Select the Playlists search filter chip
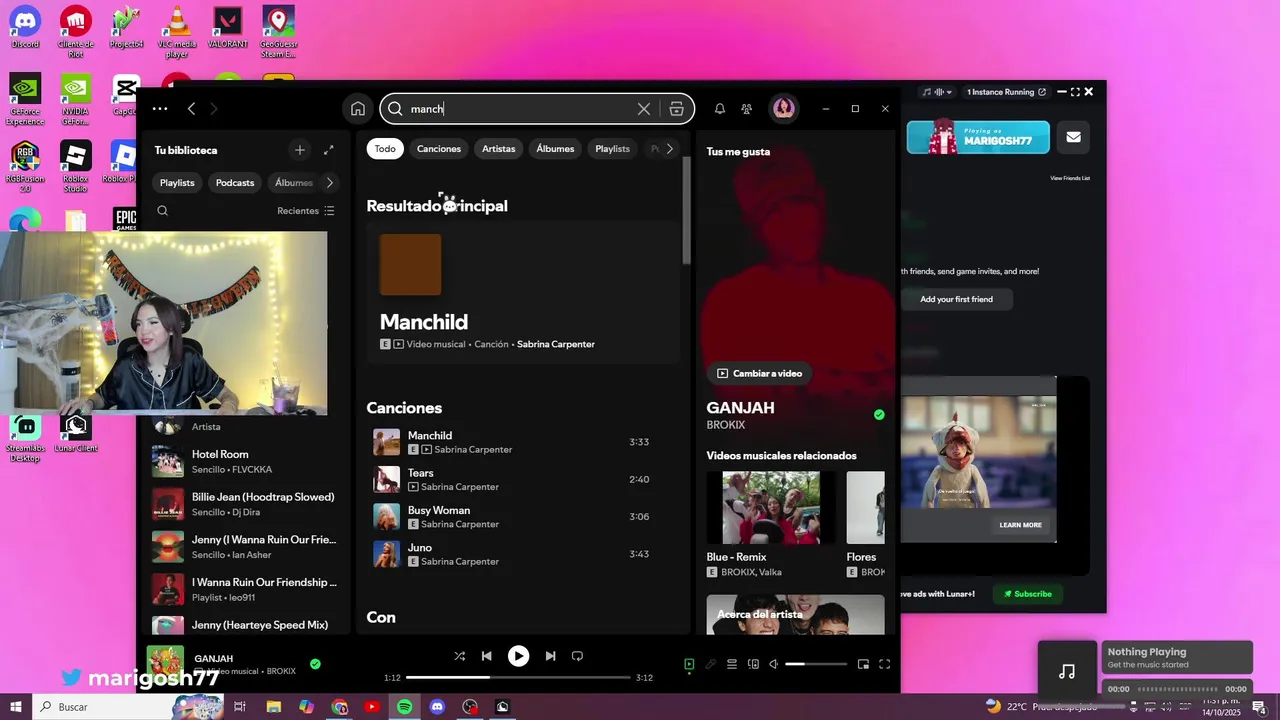Viewport: 1280px width, 720px height. 613,149
